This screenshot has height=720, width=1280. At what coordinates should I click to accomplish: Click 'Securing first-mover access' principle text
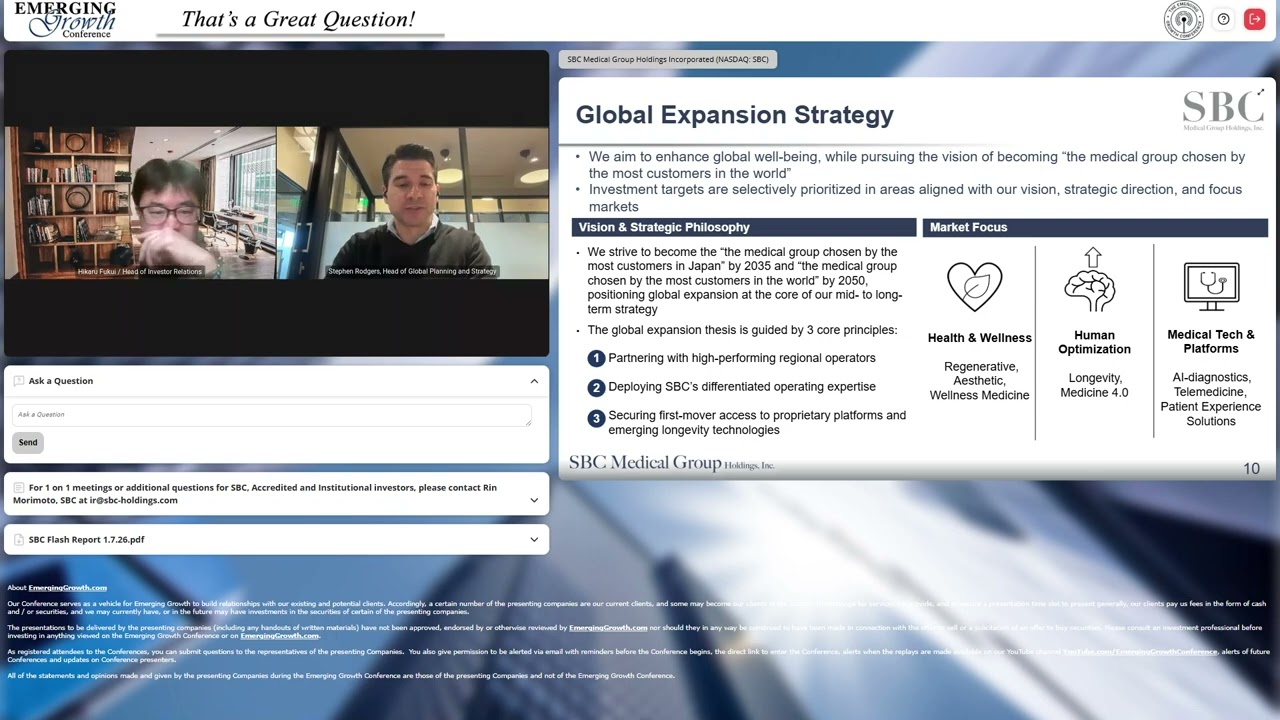(x=757, y=423)
